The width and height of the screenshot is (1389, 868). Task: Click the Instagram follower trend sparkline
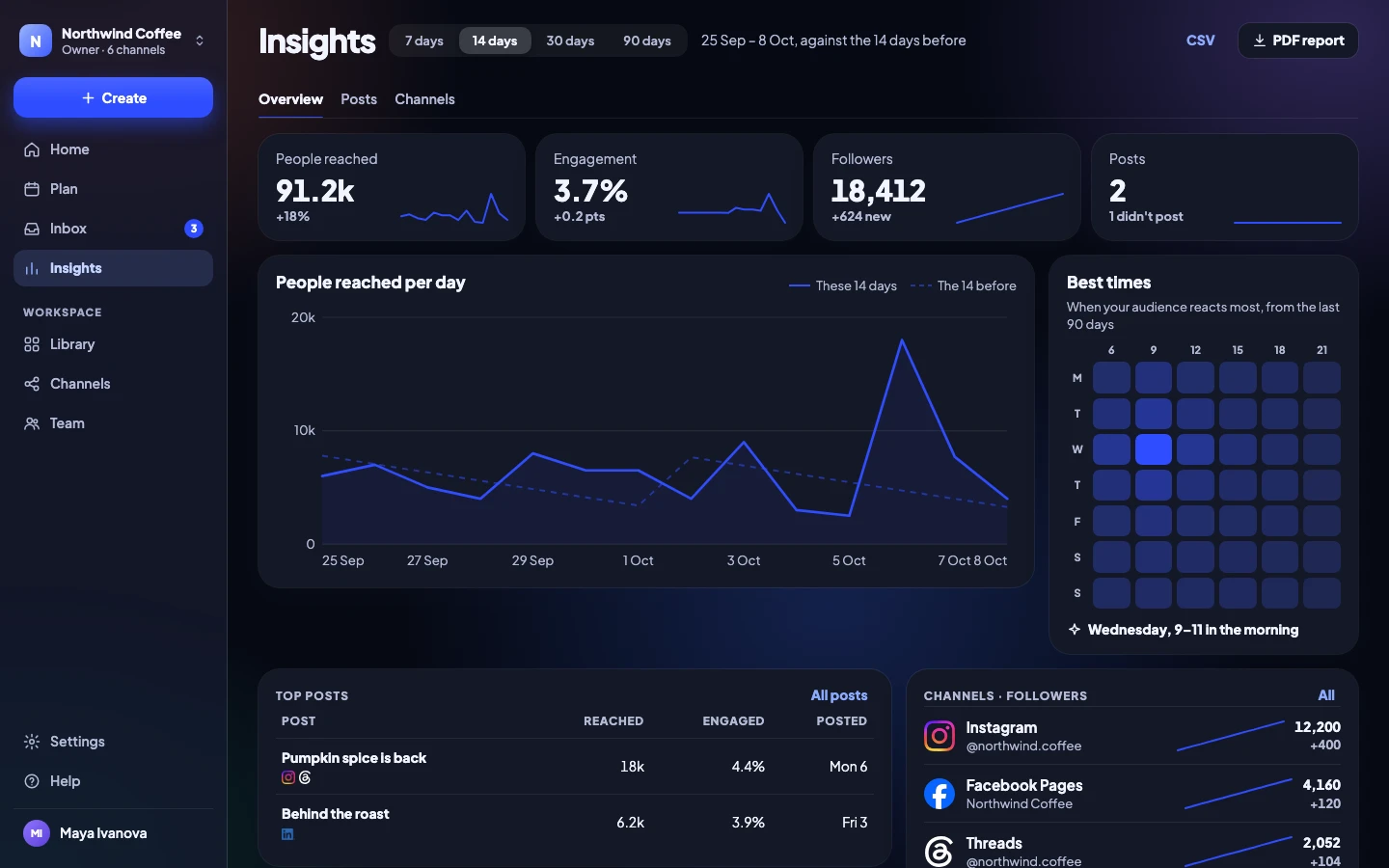pyautogui.click(x=1231, y=735)
